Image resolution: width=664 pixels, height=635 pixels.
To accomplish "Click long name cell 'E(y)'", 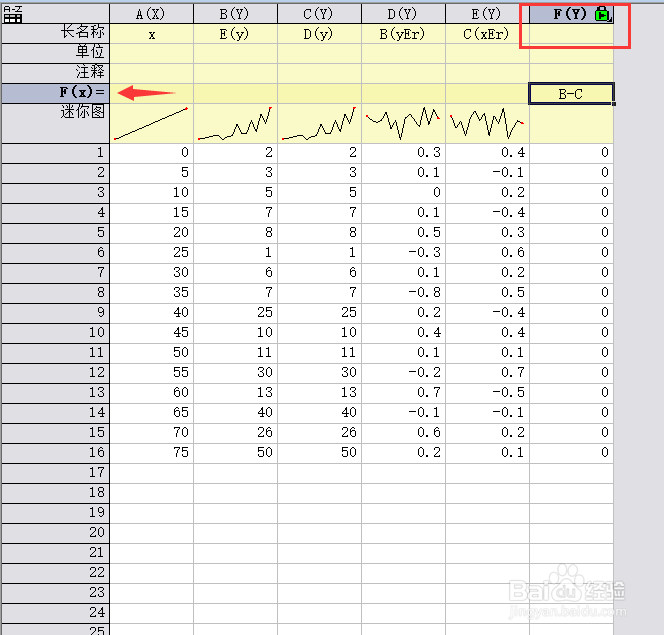I will point(235,33).
